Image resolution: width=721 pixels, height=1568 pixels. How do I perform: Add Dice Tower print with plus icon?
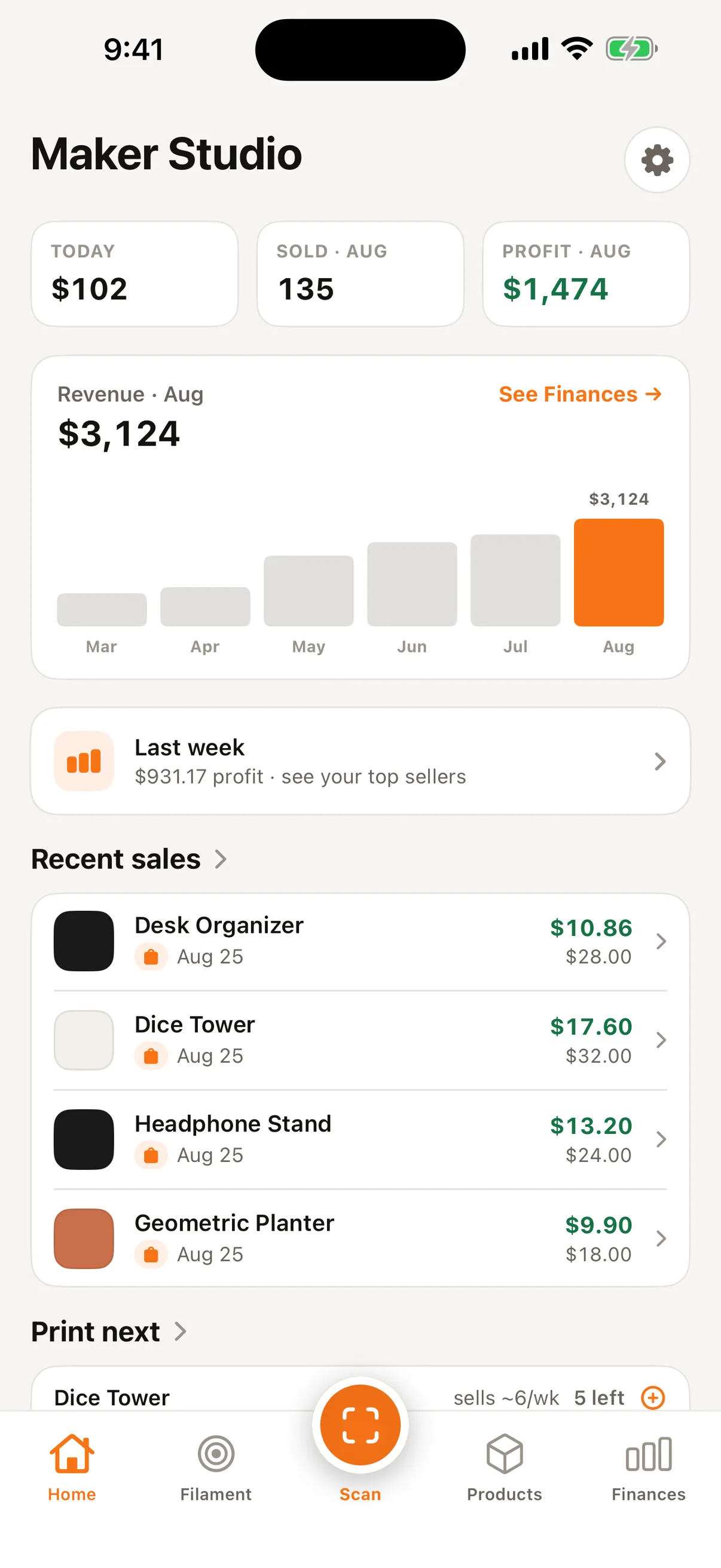point(653,1398)
